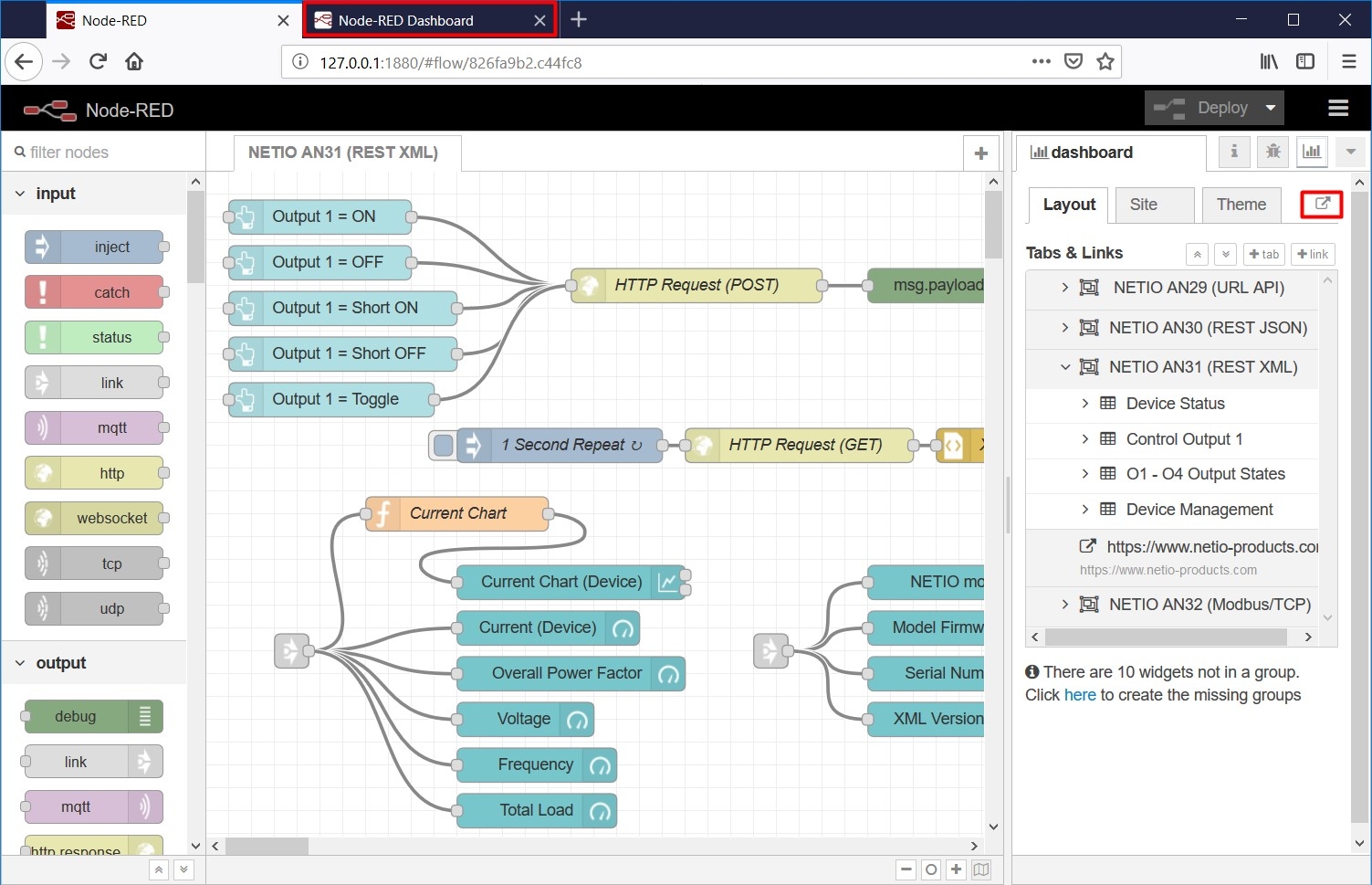The image size is (1372, 885).
Task: Select the debug node in palette
Action: (92, 717)
